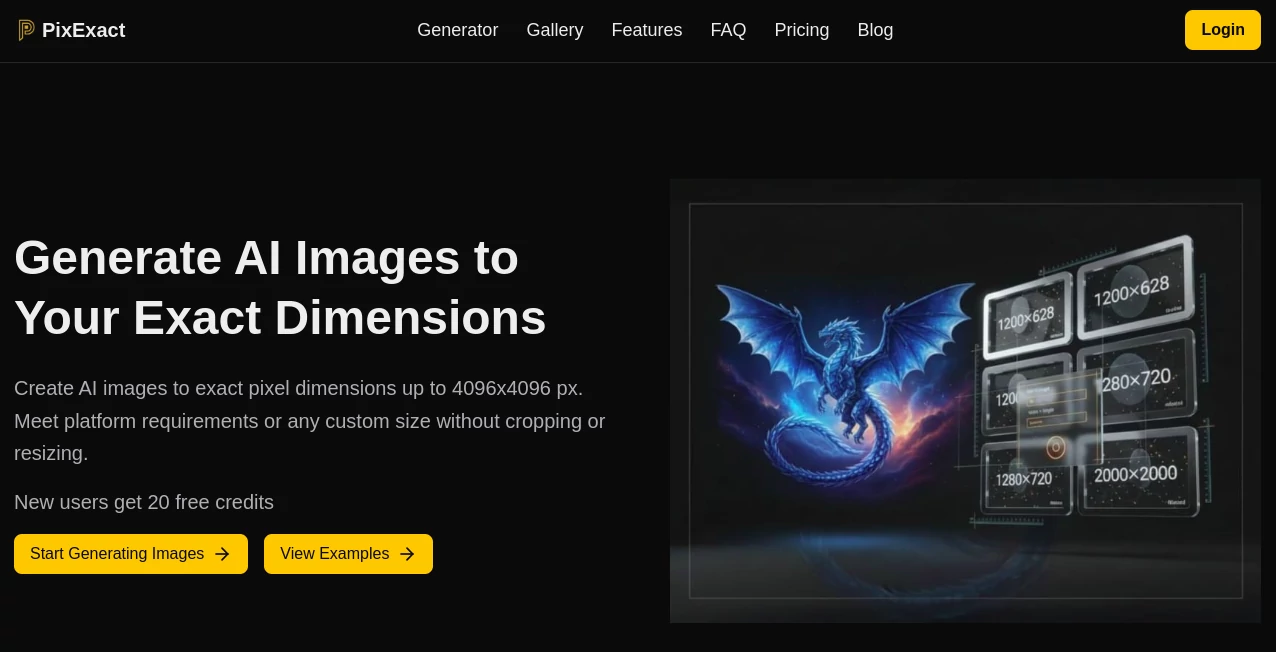The image size is (1276, 652).
Task: Open the Blog from the top navigation
Action: pos(875,30)
